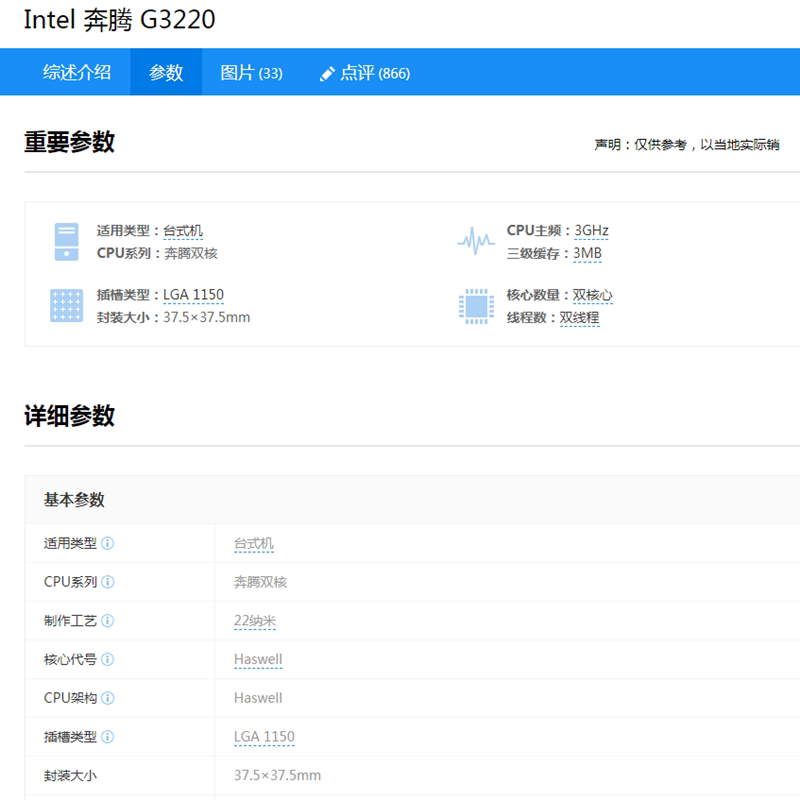Open the Haswell link in 核心代号 row
800x800 pixels.
click(x=258, y=660)
